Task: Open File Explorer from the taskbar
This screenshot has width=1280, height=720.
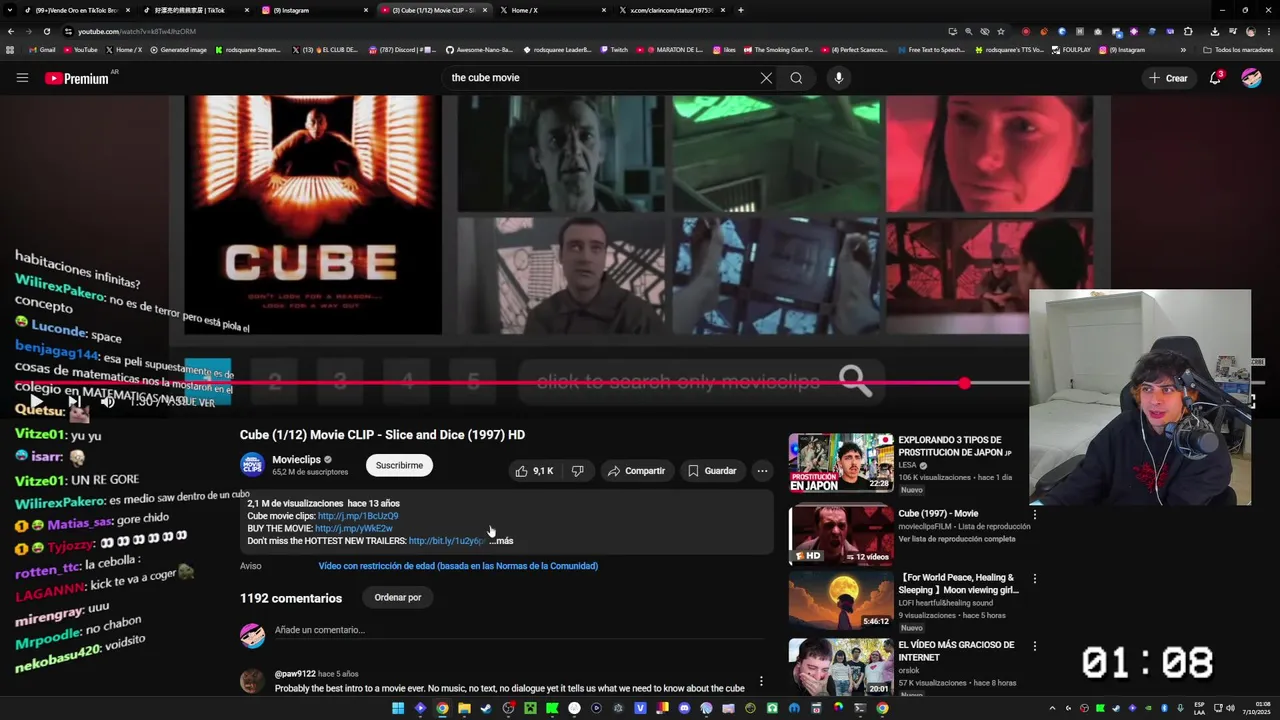Action: click(464, 708)
